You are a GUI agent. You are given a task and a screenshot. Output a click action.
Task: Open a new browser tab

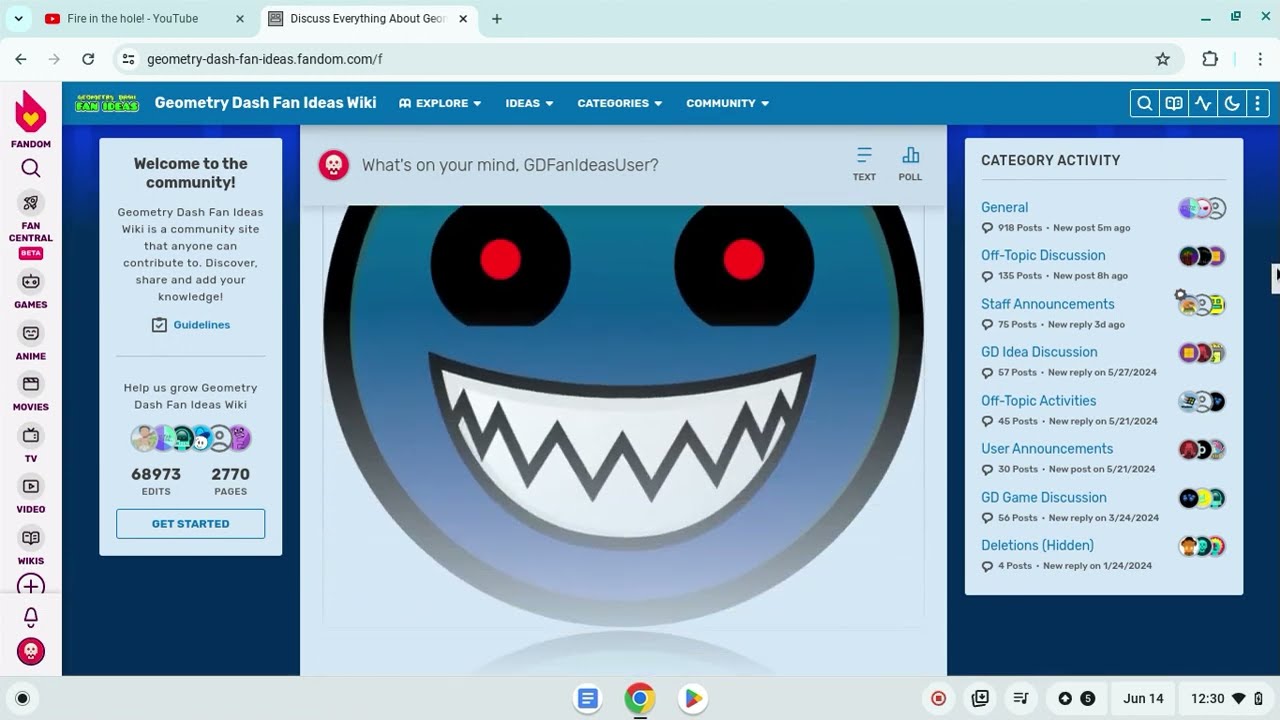(497, 19)
